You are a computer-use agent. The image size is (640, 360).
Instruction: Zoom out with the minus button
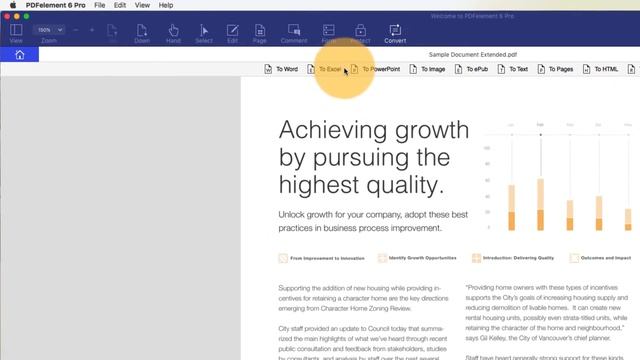coord(76,30)
